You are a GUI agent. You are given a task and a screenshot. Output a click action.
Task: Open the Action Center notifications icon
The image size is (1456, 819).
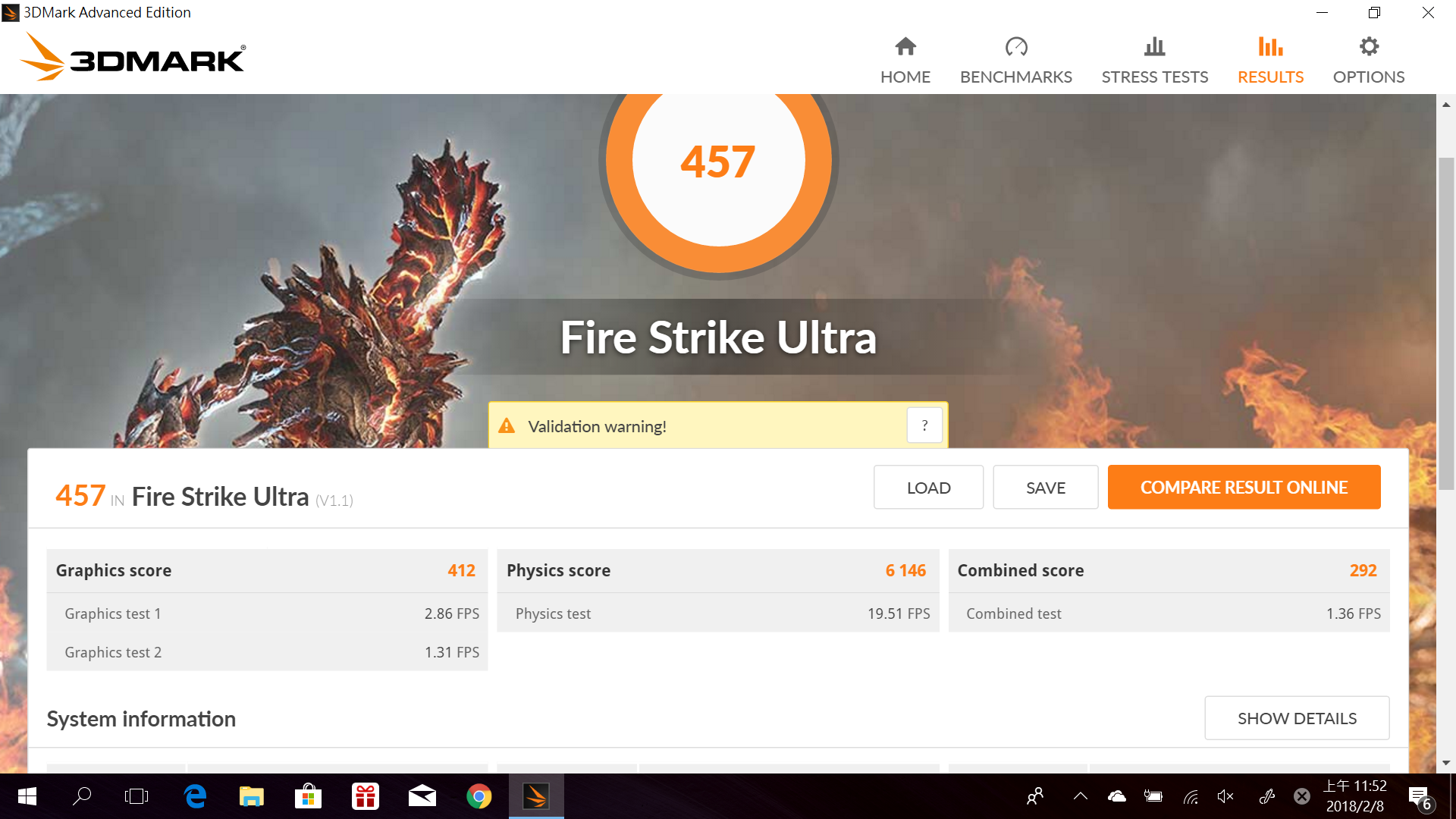pyautogui.click(x=1419, y=796)
